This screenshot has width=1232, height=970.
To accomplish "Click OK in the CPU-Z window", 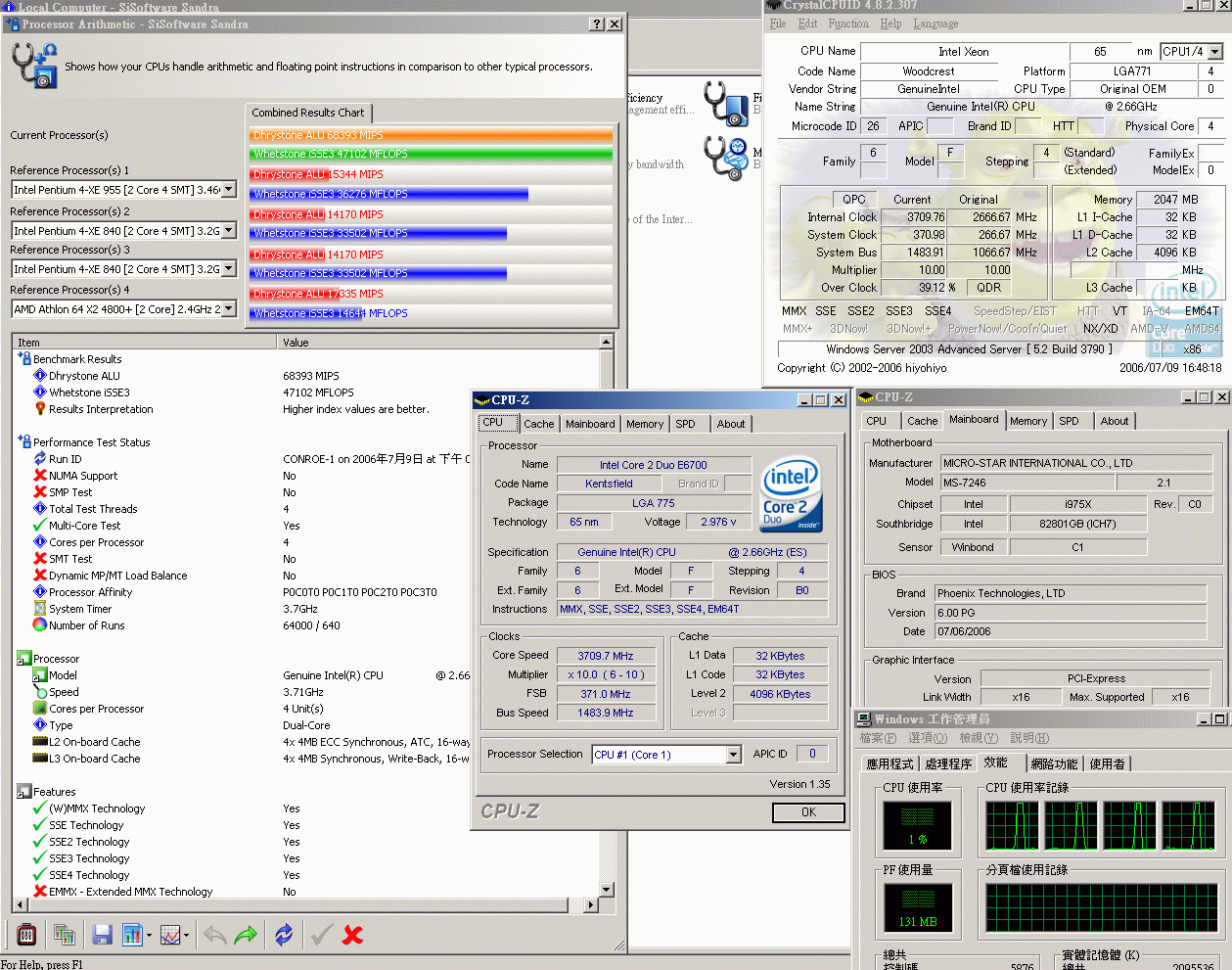I will click(808, 812).
